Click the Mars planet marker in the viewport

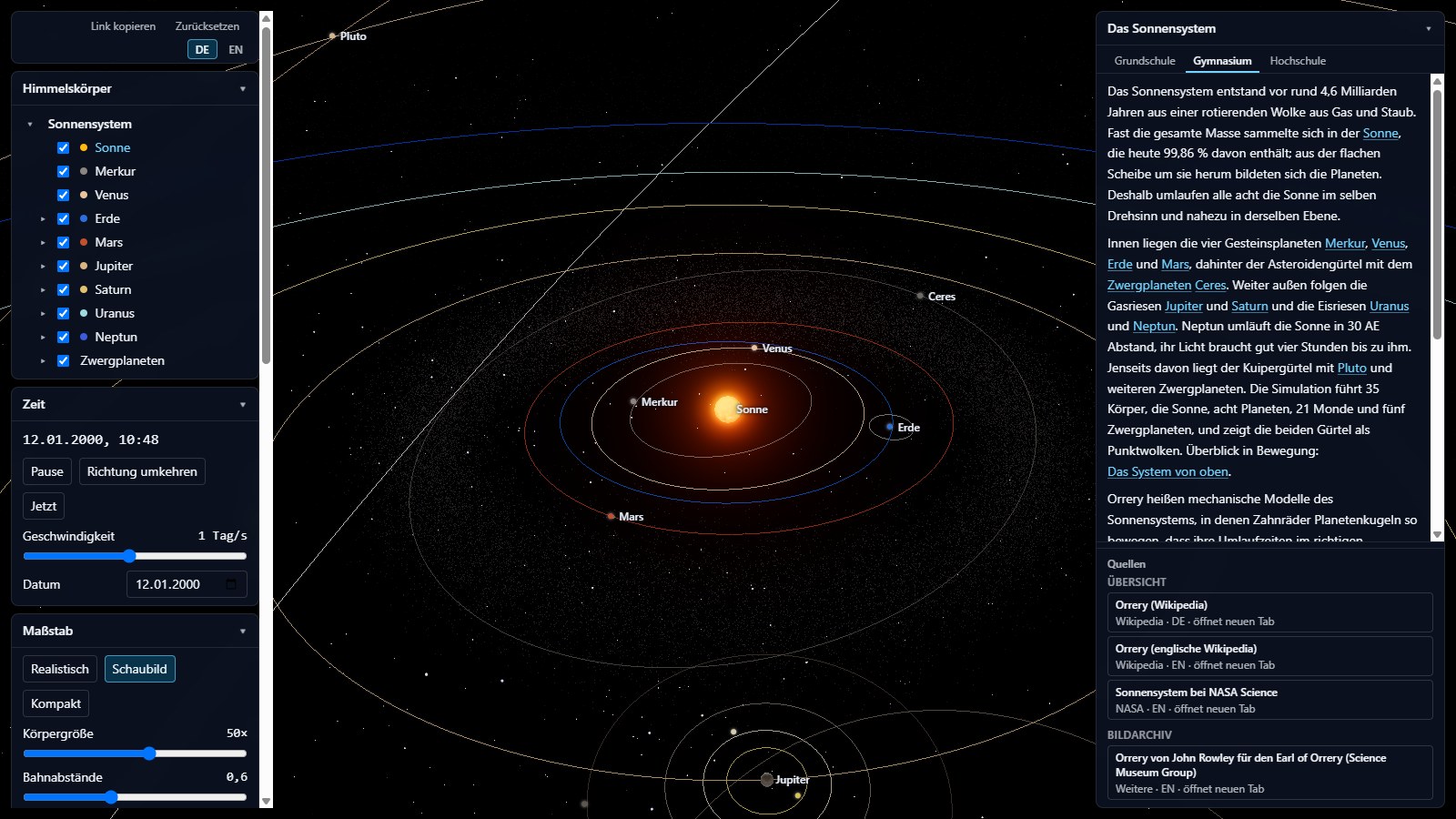click(x=611, y=516)
